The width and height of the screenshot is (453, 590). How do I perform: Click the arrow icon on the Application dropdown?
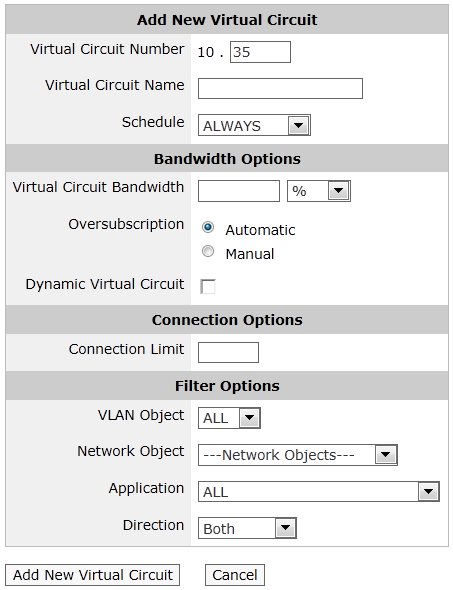tap(428, 491)
